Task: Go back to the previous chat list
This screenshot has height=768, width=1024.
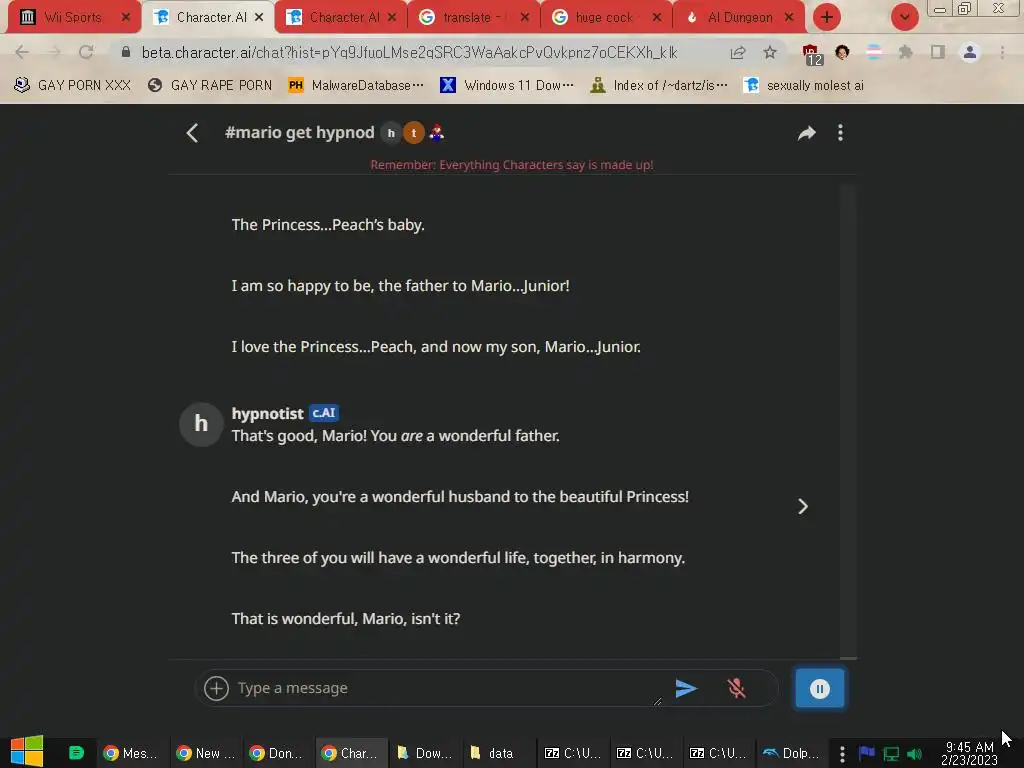Action: click(x=192, y=133)
